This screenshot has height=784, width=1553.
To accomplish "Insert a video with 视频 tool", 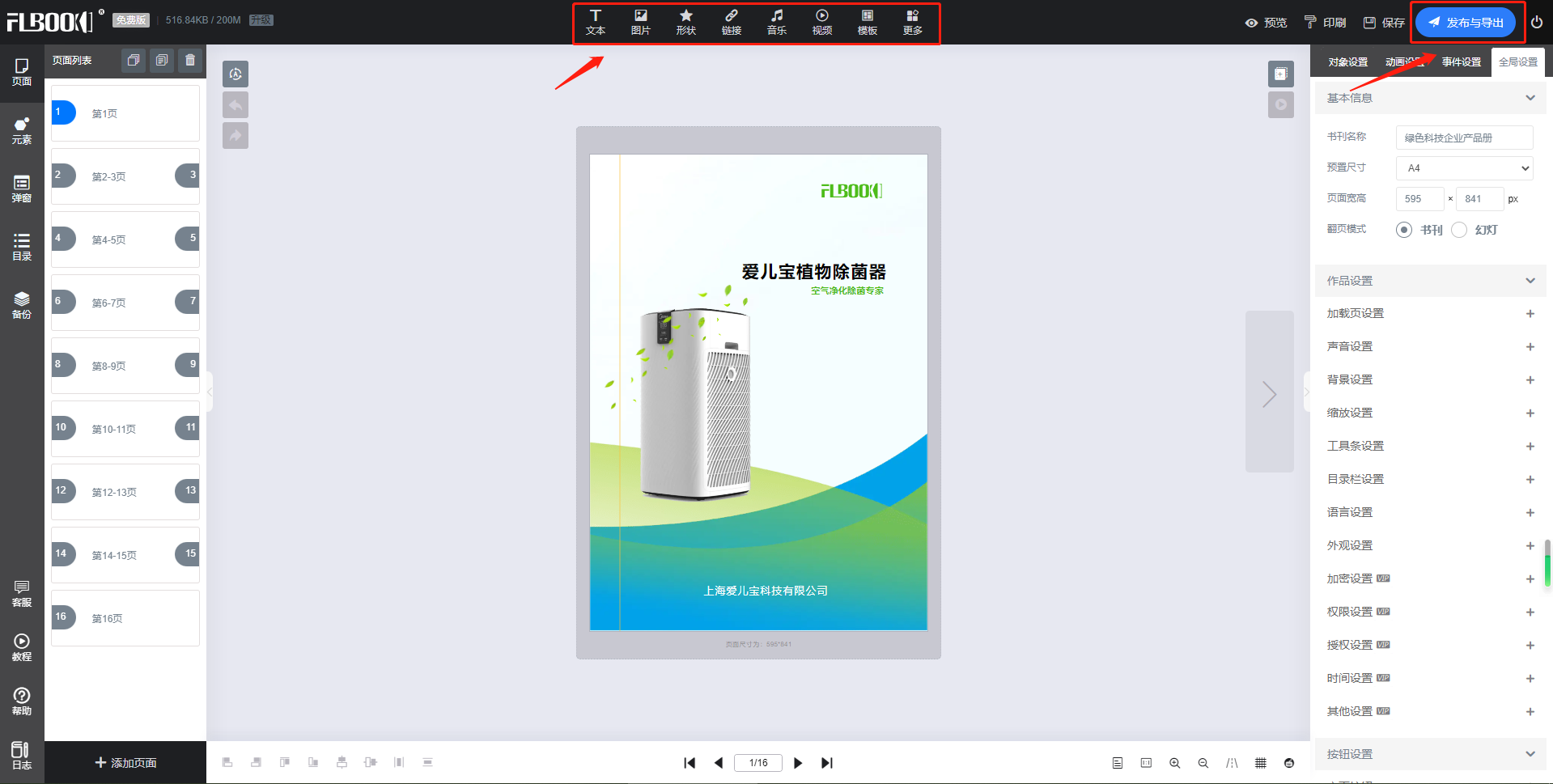I will 822,23.
